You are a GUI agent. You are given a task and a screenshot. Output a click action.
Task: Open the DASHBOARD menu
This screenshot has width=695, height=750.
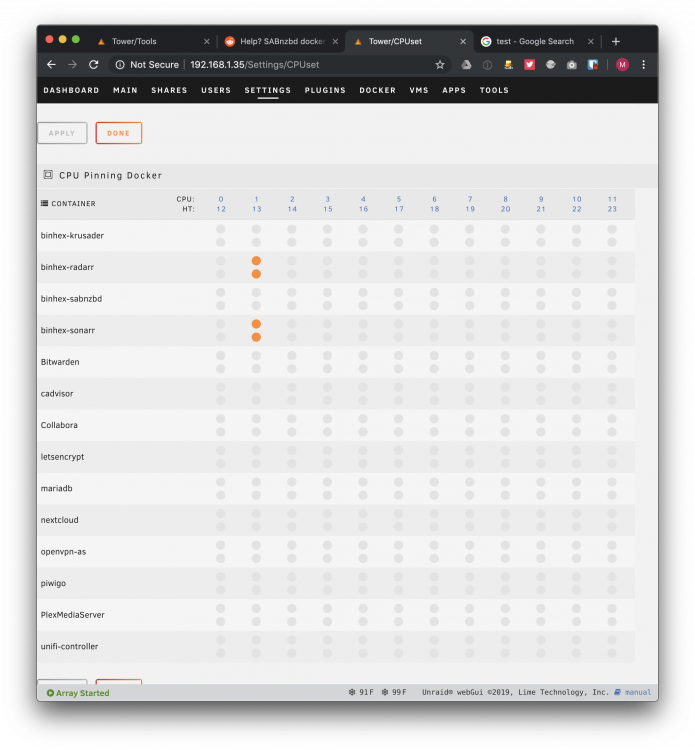click(71, 90)
